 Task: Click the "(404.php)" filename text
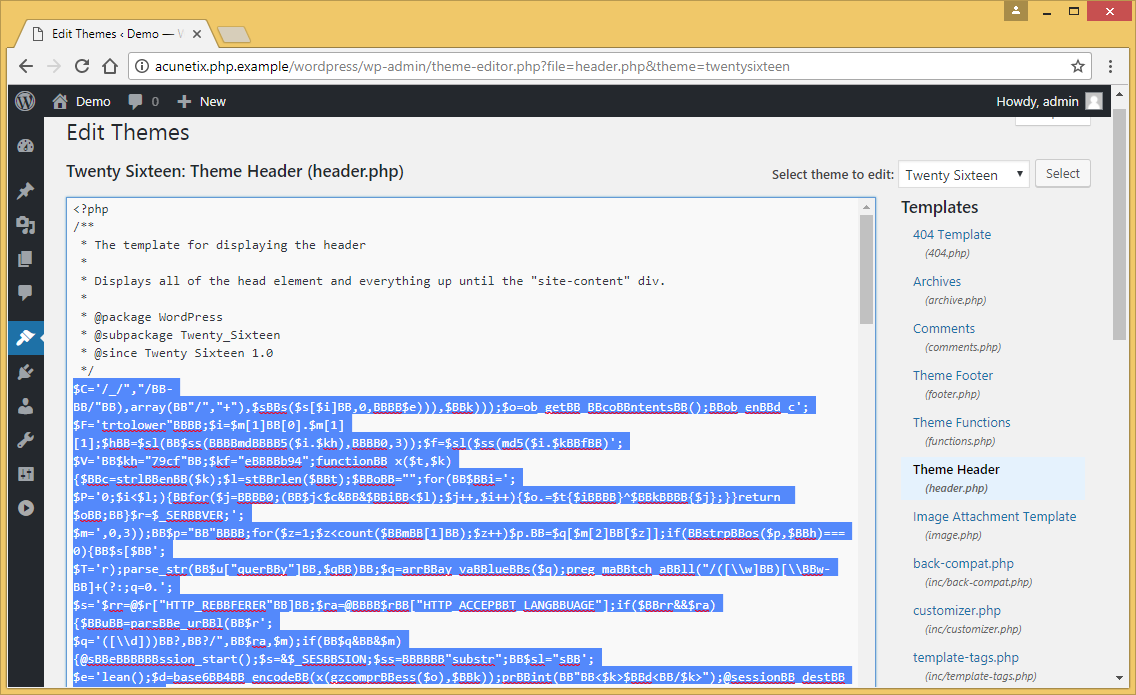pyautogui.click(x=947, y=253)
